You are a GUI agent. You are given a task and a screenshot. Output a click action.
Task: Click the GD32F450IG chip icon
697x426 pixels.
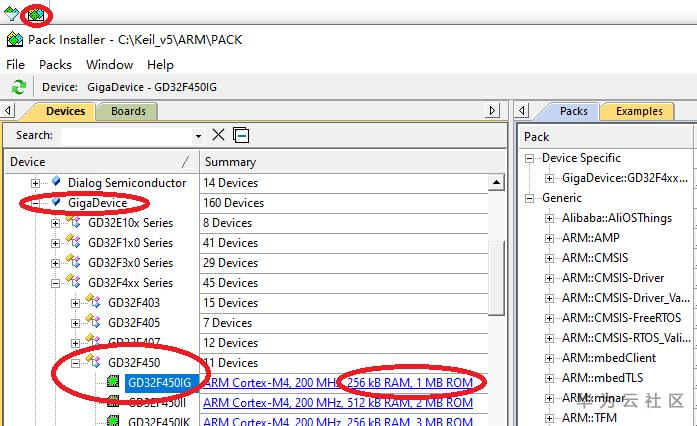point(113,381)
